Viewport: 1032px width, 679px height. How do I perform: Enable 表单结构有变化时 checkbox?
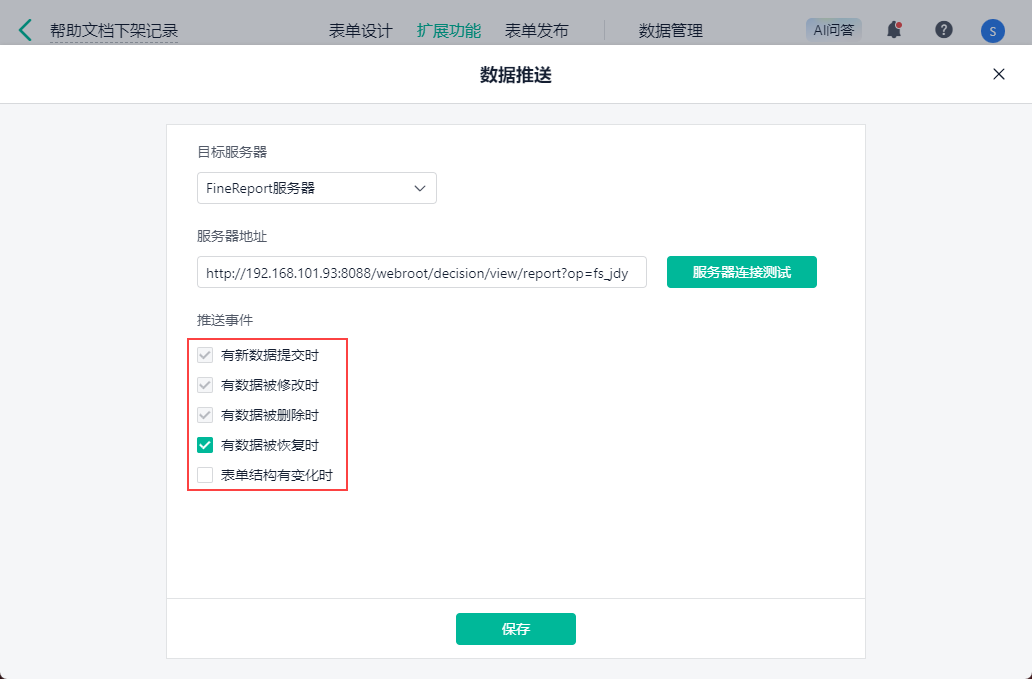(x=205, y=475)
